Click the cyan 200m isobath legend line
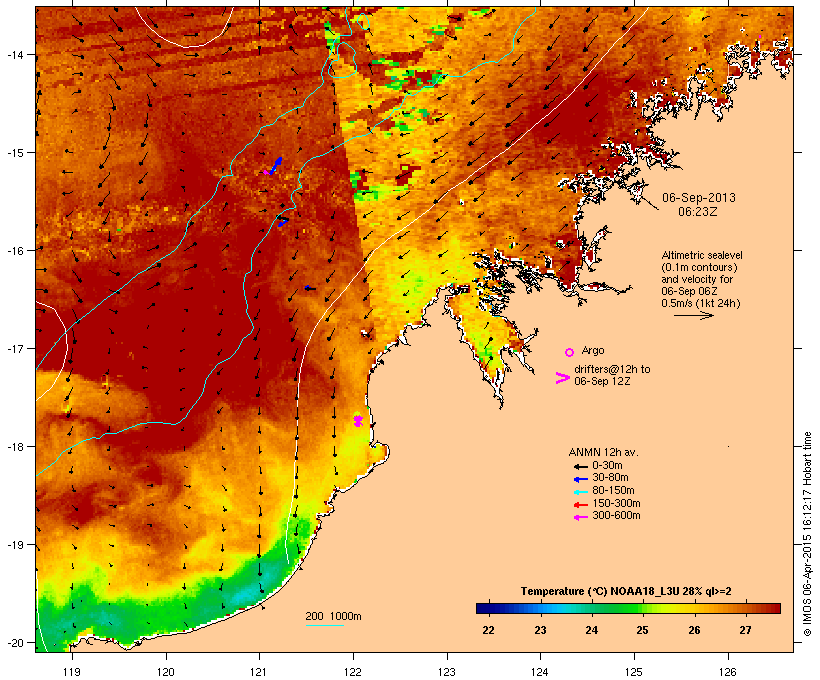This screenshot has width=820, height=680. pos(324,625)
